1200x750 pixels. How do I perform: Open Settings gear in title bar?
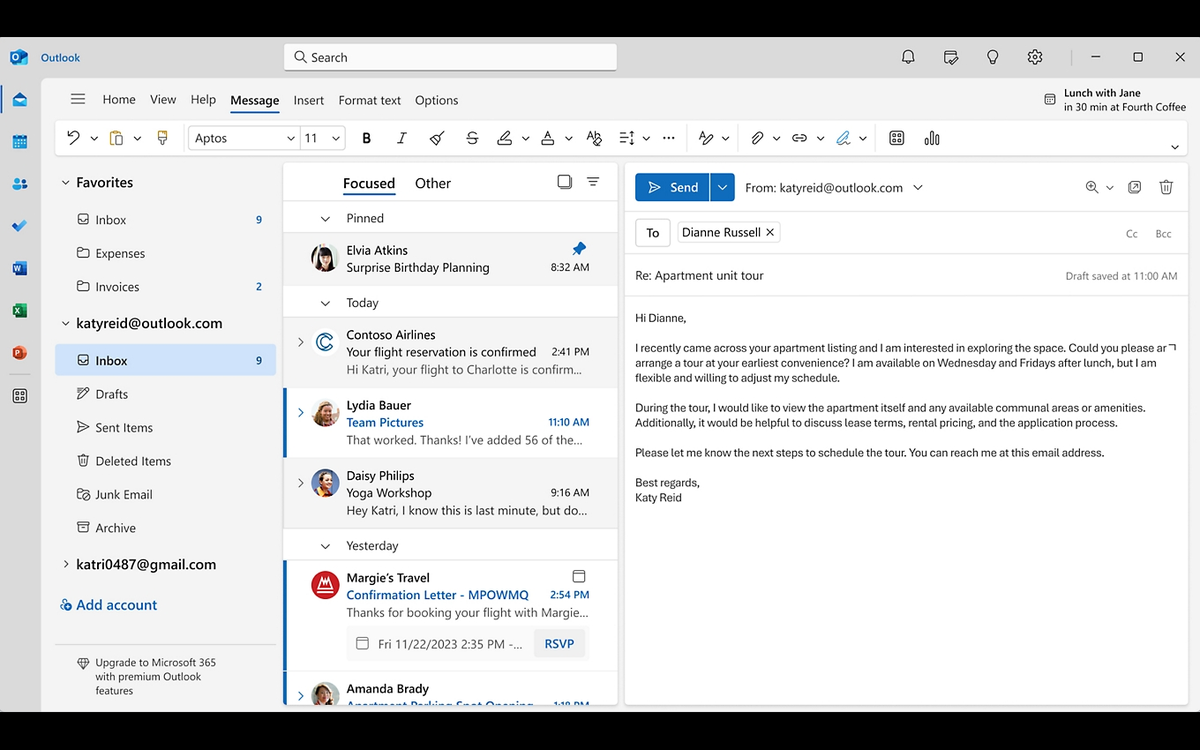[x=1035, y=57]
